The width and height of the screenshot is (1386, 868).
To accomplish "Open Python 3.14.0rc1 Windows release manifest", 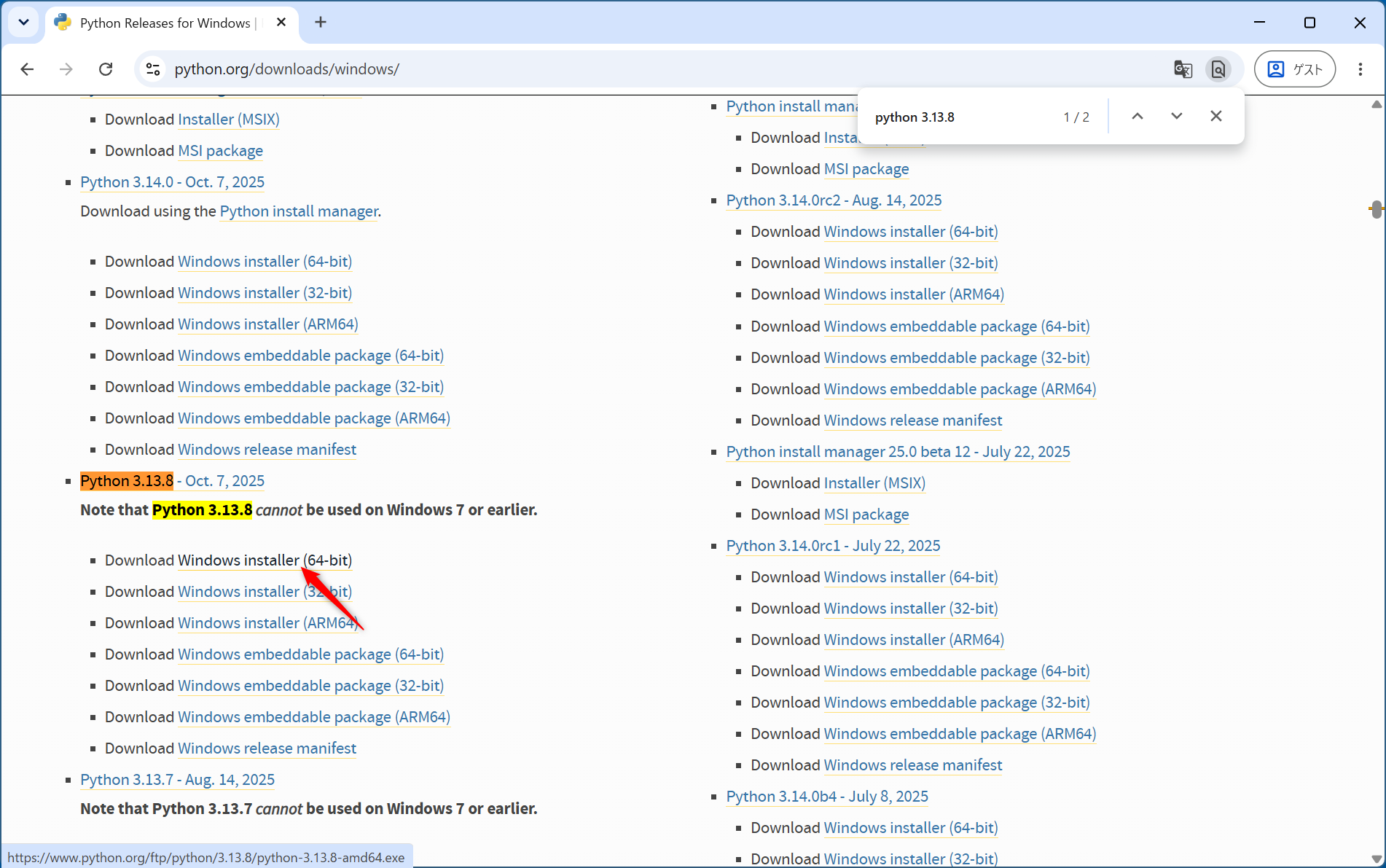I will [913, 765].
